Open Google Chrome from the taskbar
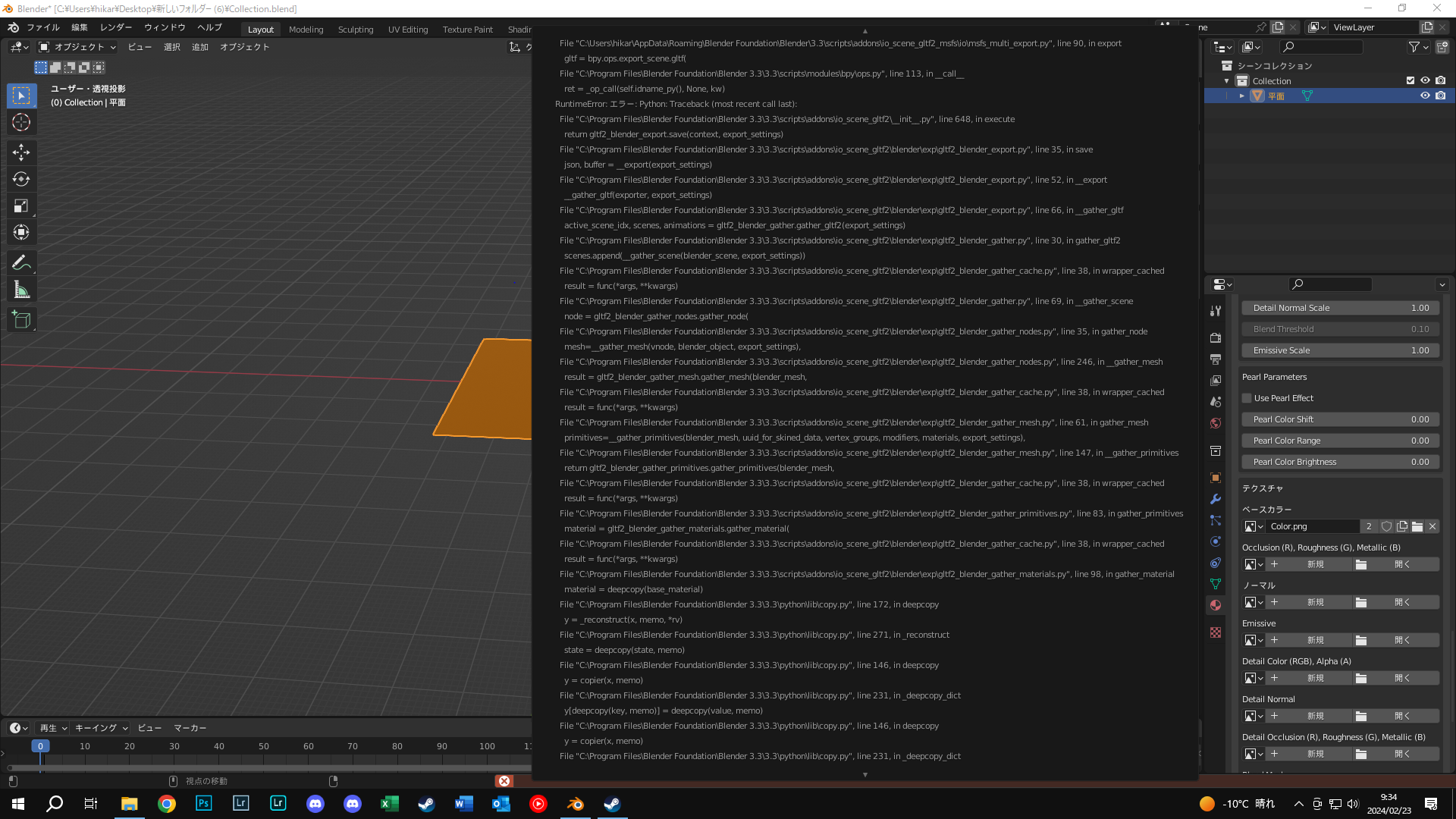The image size is (1456, 819). (167, 804)
